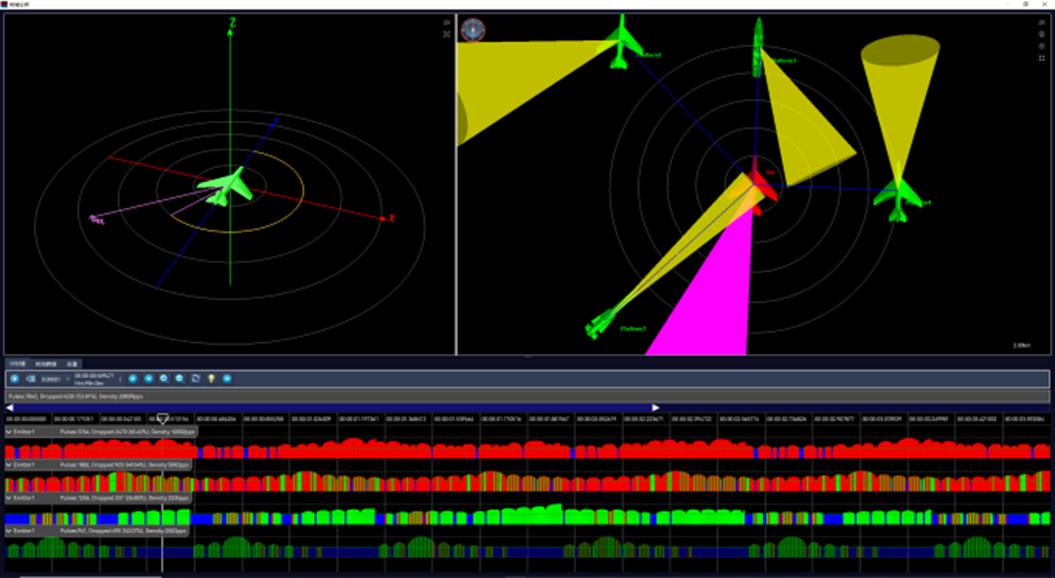The image size is (1055, 578).
Task: Click the horizontal scrollbar at the bottom of the timeline
Action: pos(91,576)
